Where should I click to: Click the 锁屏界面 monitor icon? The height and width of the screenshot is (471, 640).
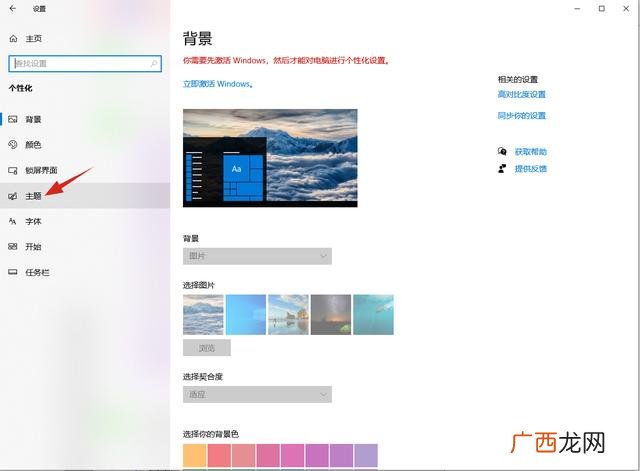(13, 170)
